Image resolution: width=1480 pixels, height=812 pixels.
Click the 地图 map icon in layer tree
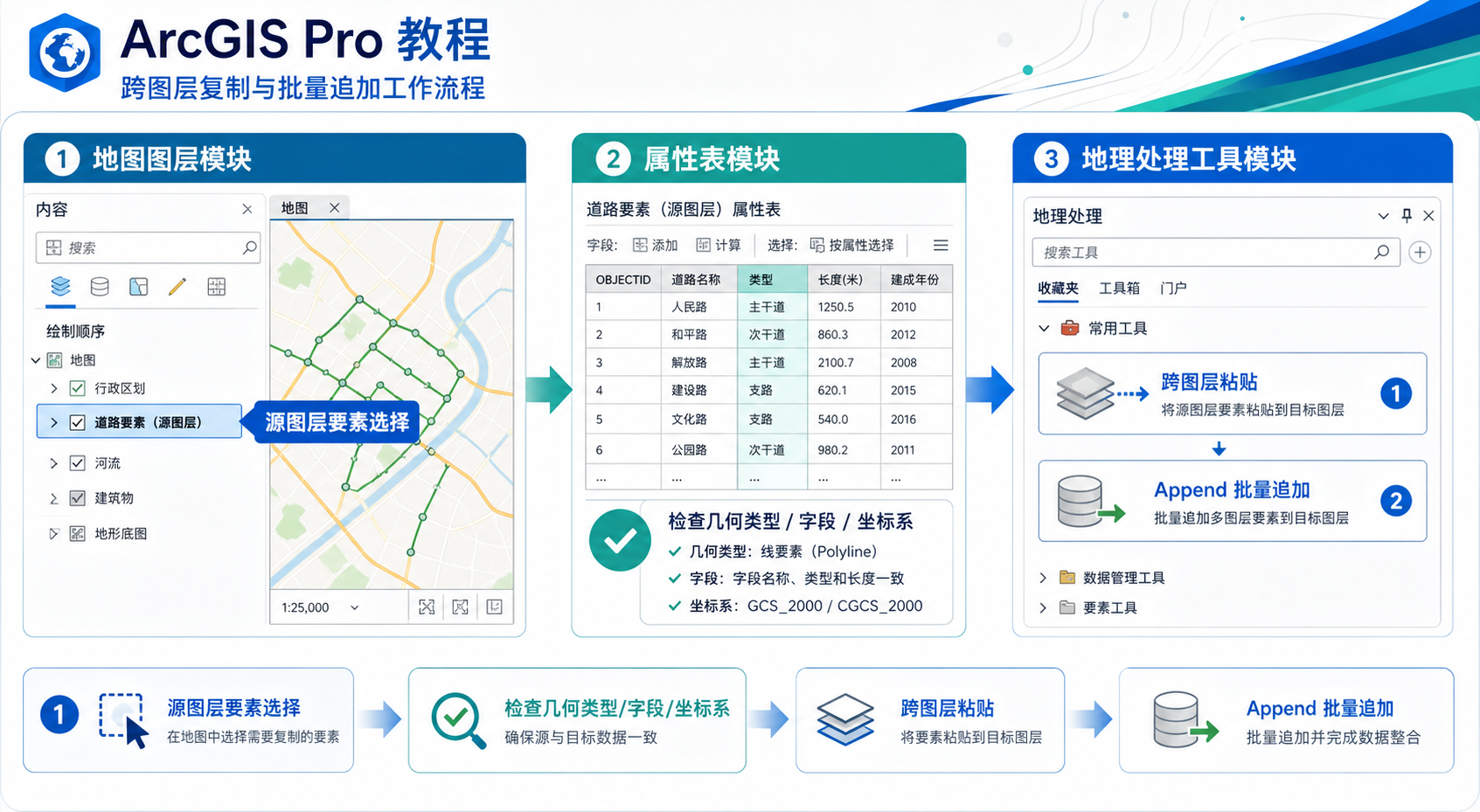click(x=54, y=360)
